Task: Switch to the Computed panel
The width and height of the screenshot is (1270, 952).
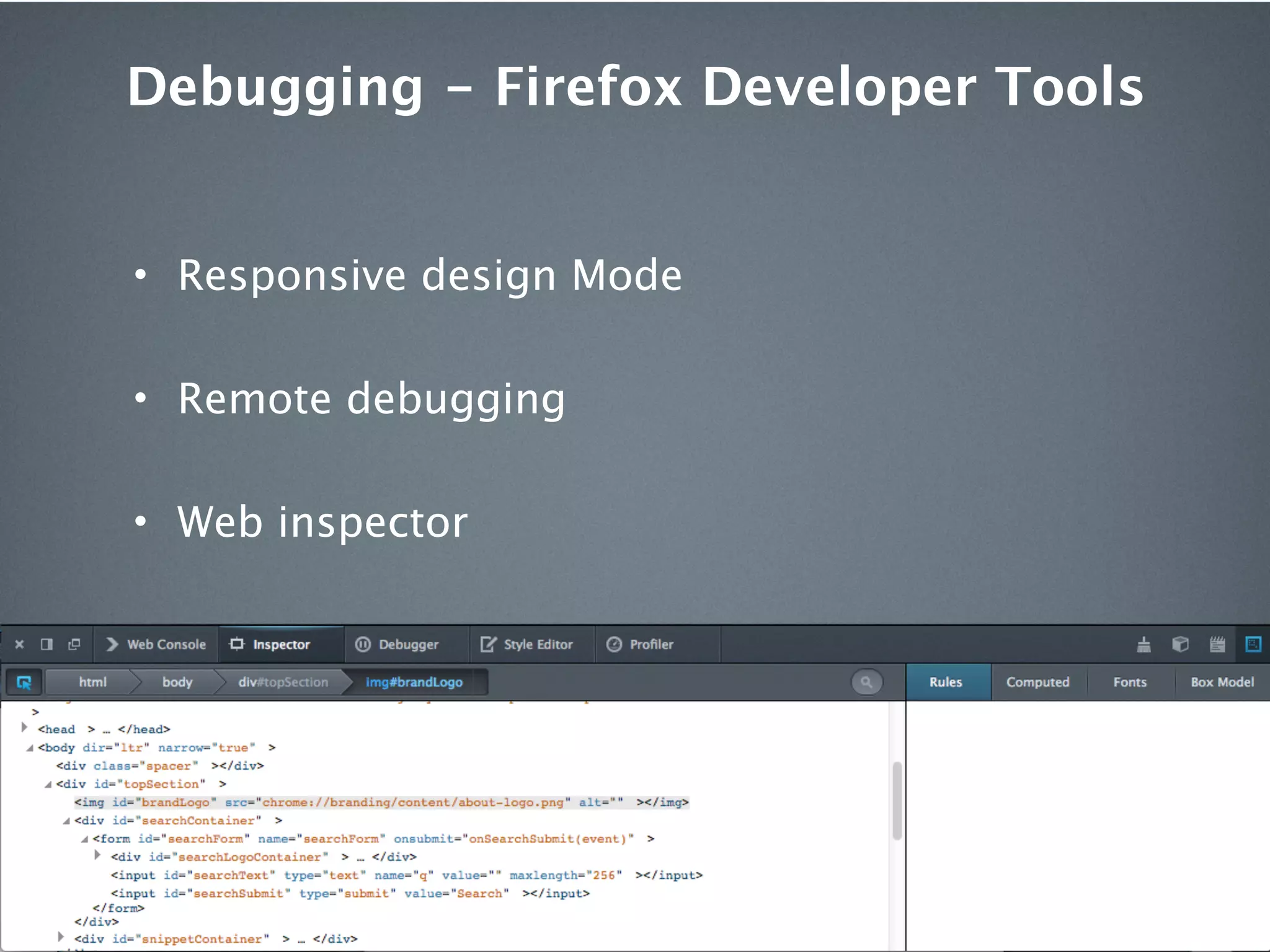Action: tap(1037, 682)
